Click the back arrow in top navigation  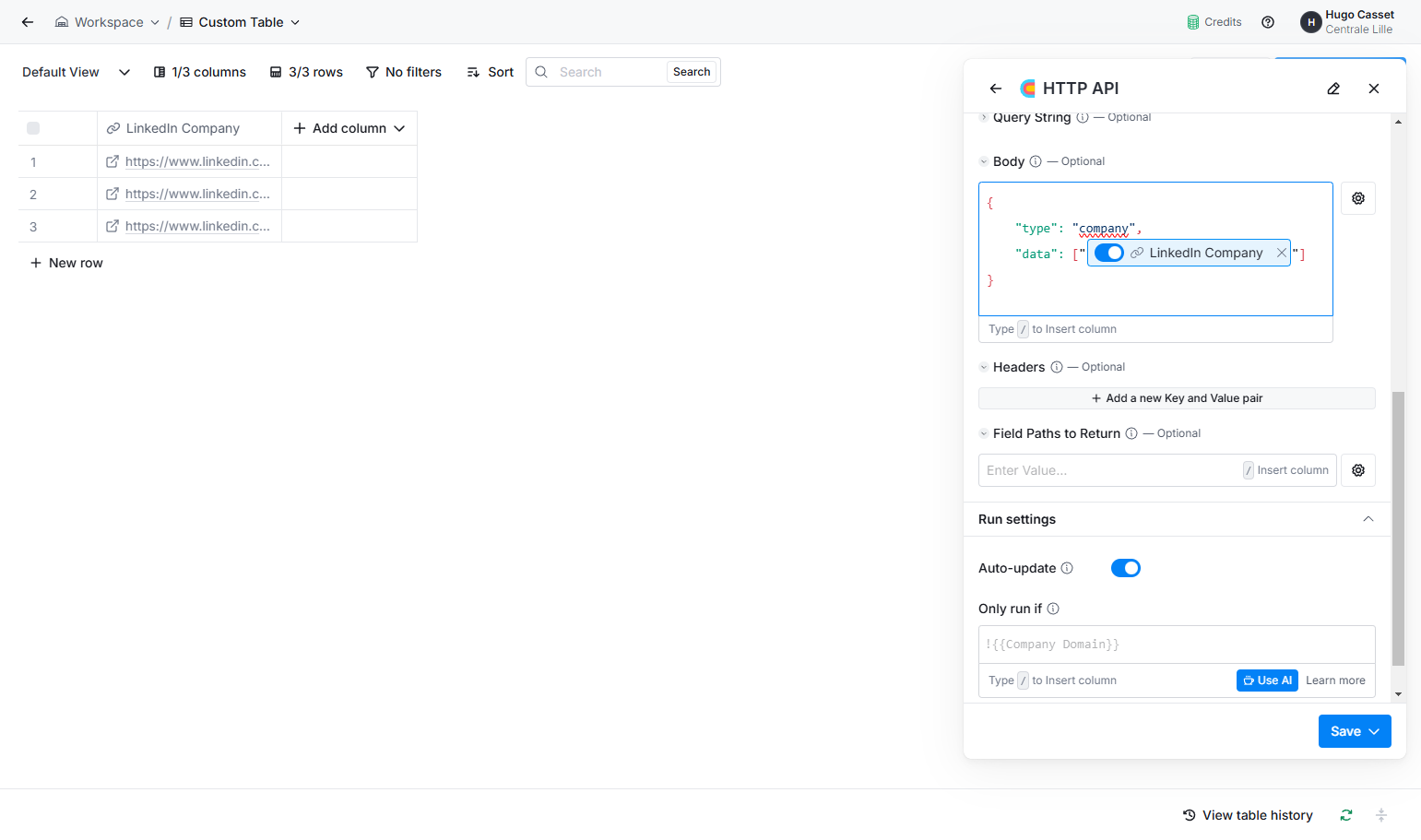28,22
